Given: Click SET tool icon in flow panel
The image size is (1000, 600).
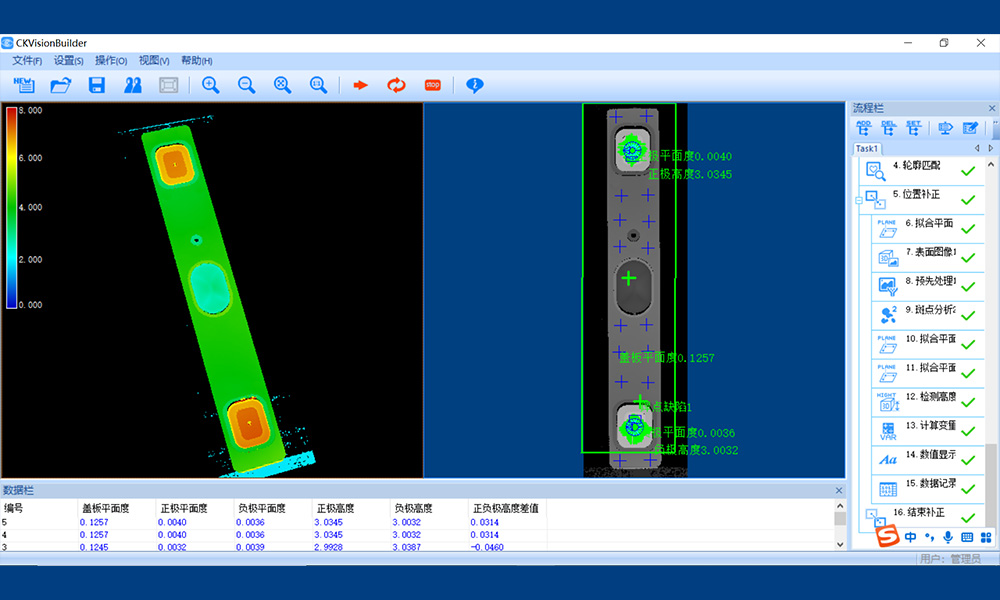Looking at the screenshot, I should pos(914,128).
